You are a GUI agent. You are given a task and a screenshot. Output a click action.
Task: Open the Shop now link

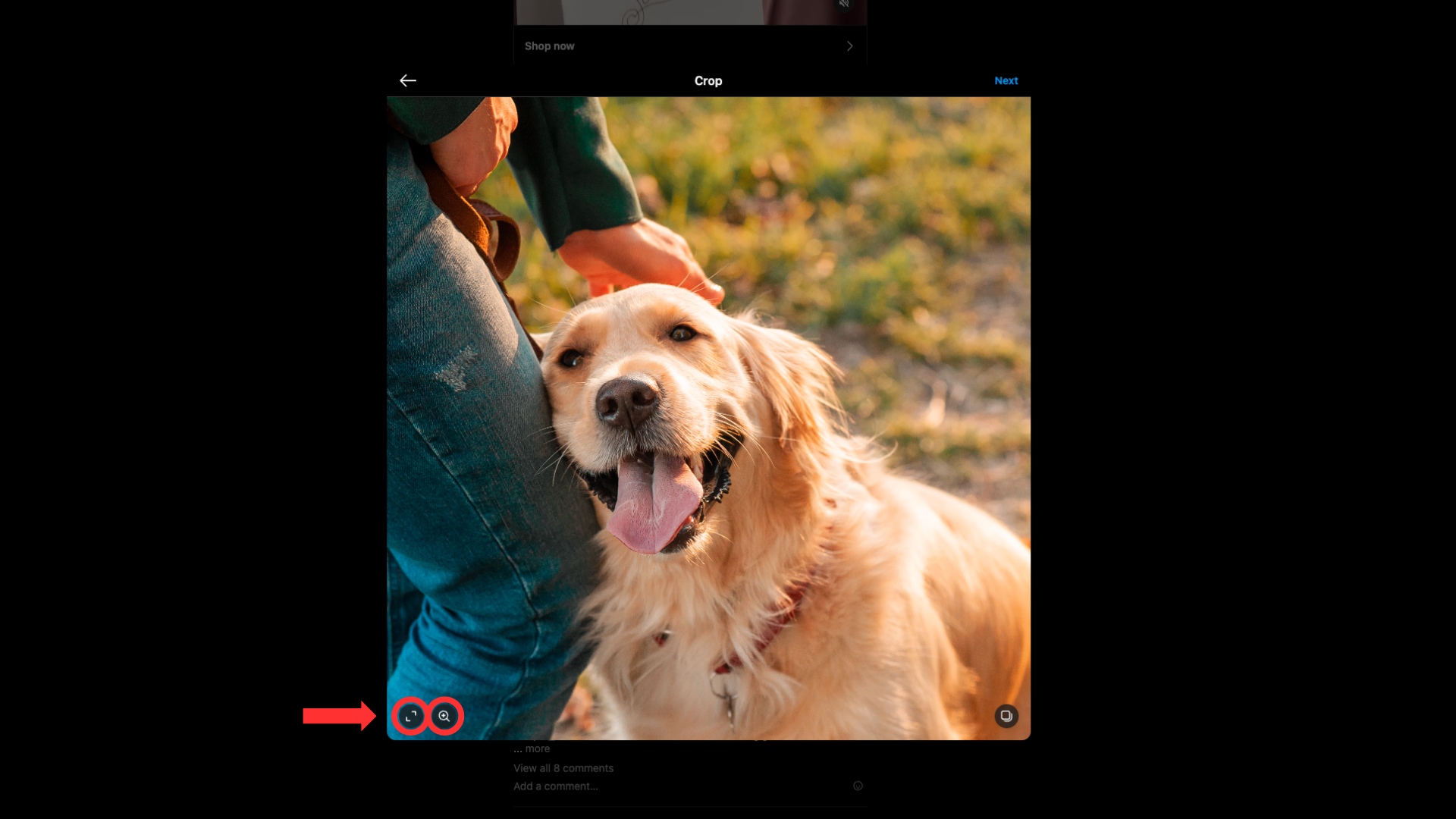pos(549,46)
